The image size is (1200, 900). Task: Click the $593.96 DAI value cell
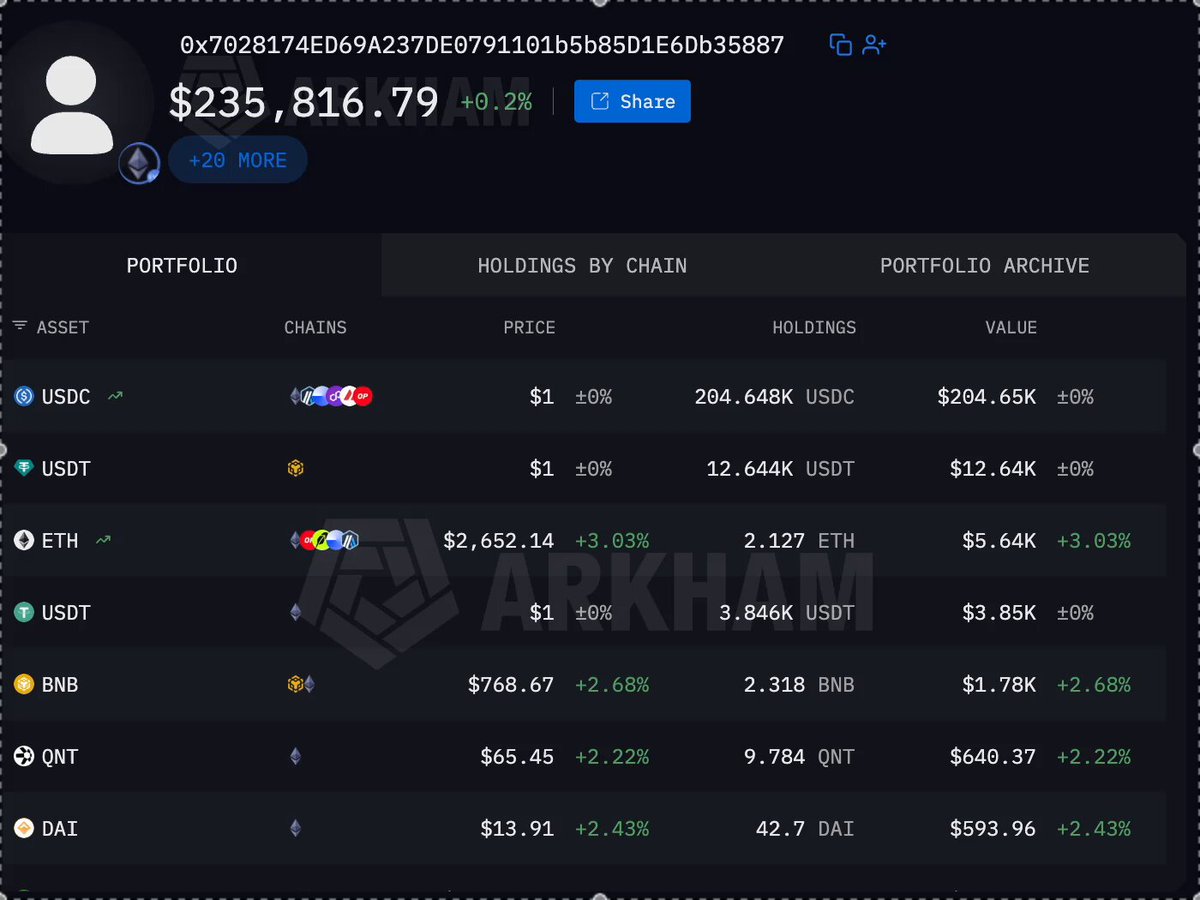pyautogui.click(x=993, y=829)
